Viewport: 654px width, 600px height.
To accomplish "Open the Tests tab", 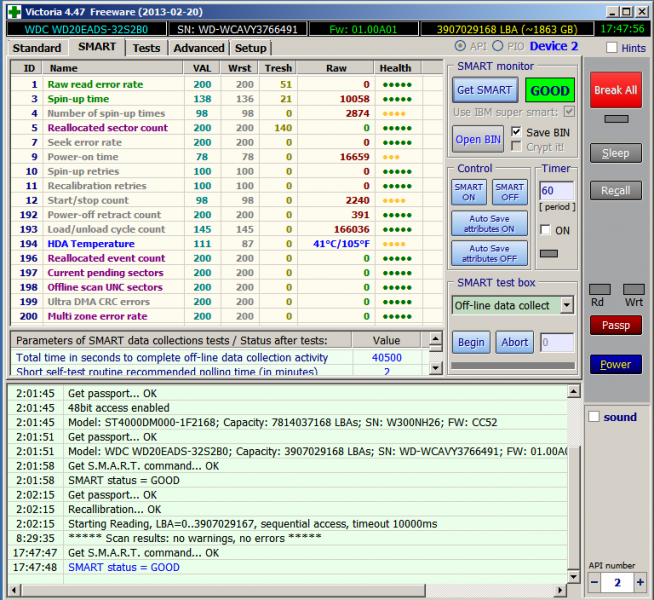I will (x=146, y=48).
